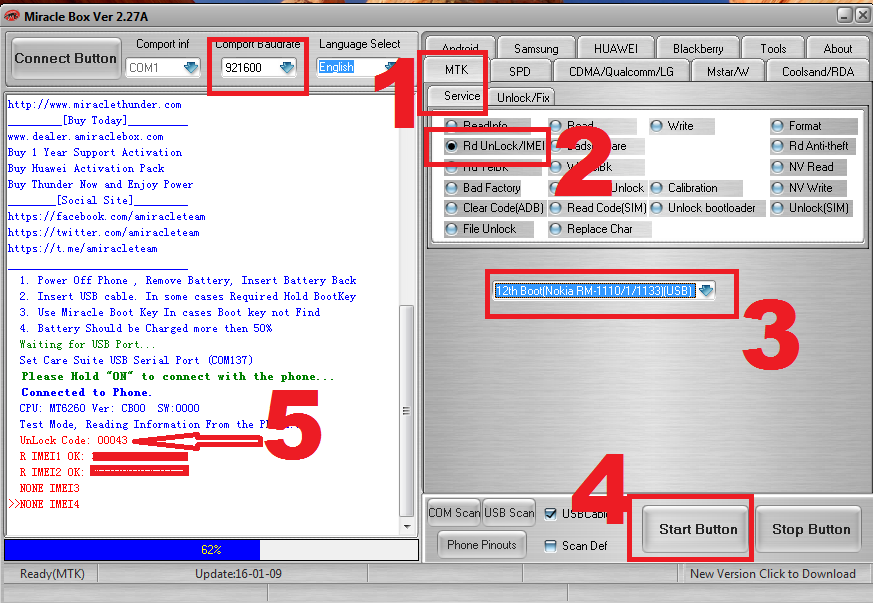Image resolution: width=873 pixels, height=603 pixels.
Task: Switch to the SPD tab
Action: [519, 71]
